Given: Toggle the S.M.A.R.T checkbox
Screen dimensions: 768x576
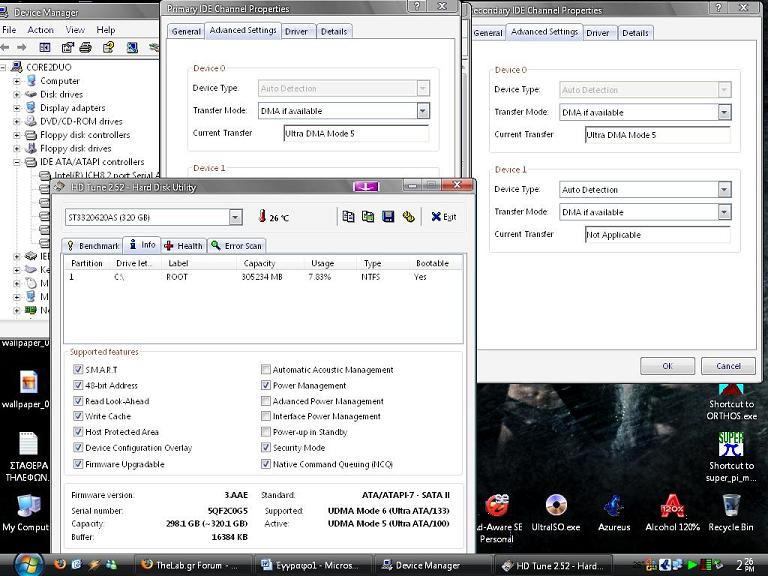Looking at the screenshot, I should click(x=78, y=369).
